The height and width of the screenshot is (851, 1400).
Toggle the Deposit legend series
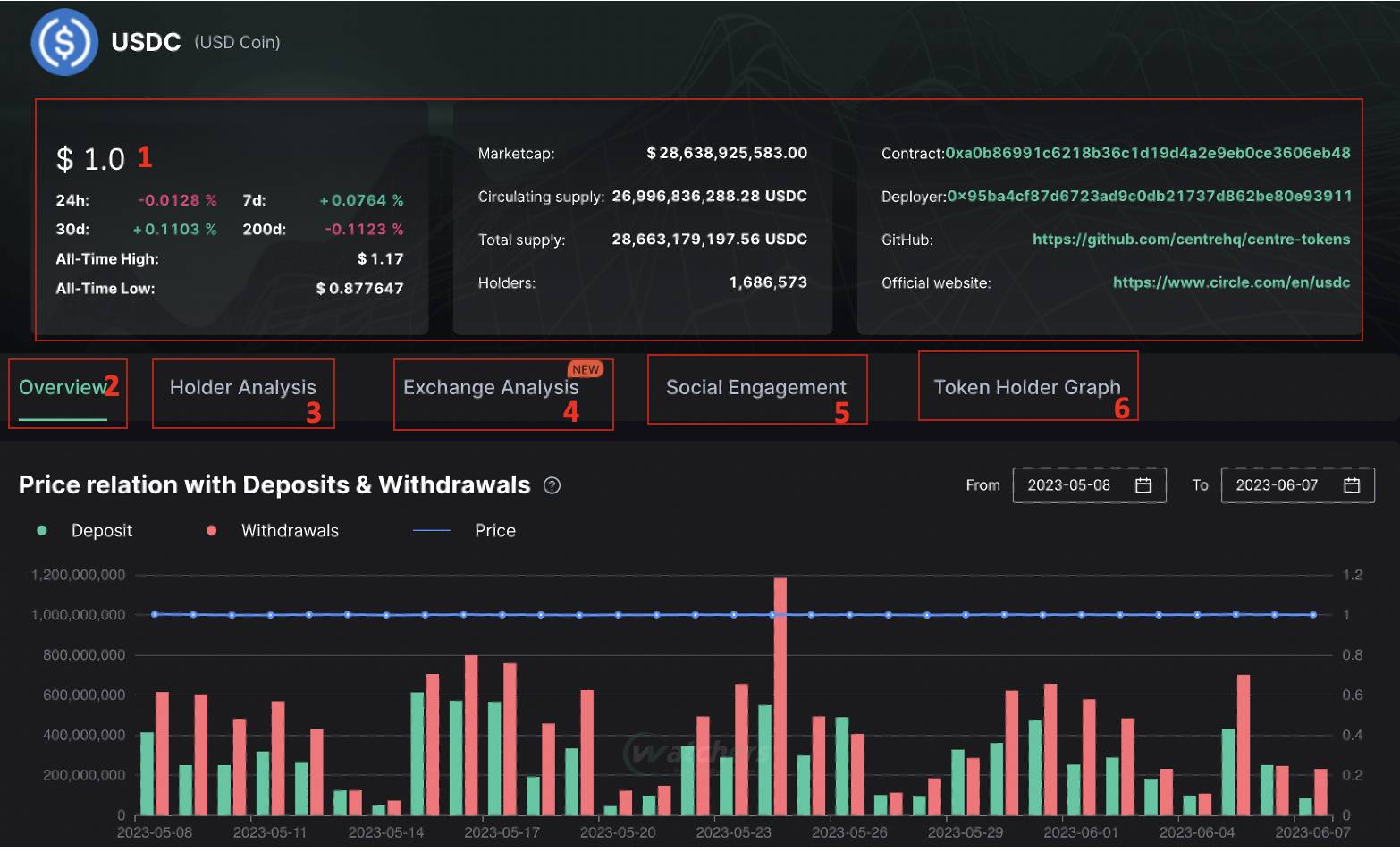(x=85, y=530)
